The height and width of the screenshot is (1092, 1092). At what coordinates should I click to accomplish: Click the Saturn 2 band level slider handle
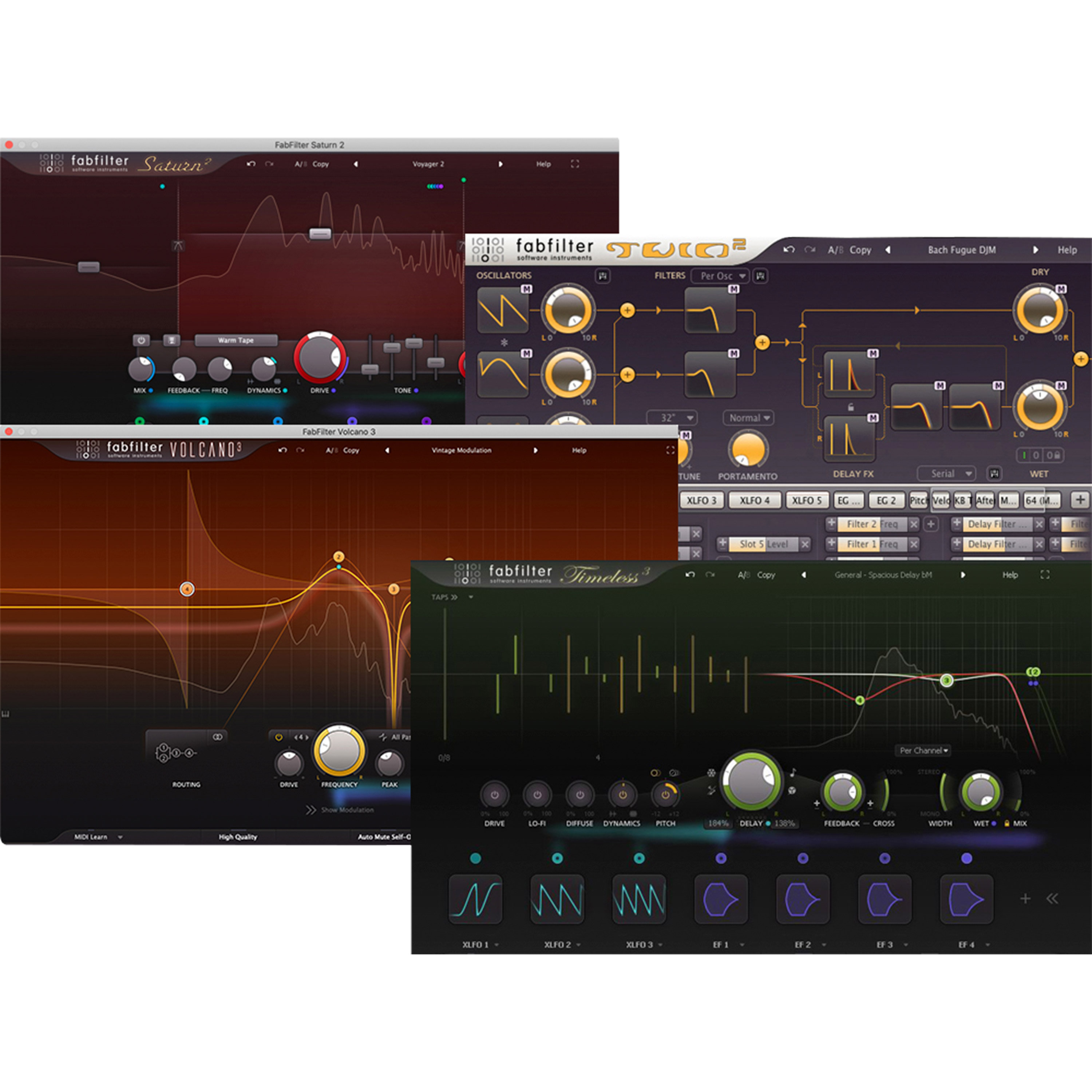320,233
